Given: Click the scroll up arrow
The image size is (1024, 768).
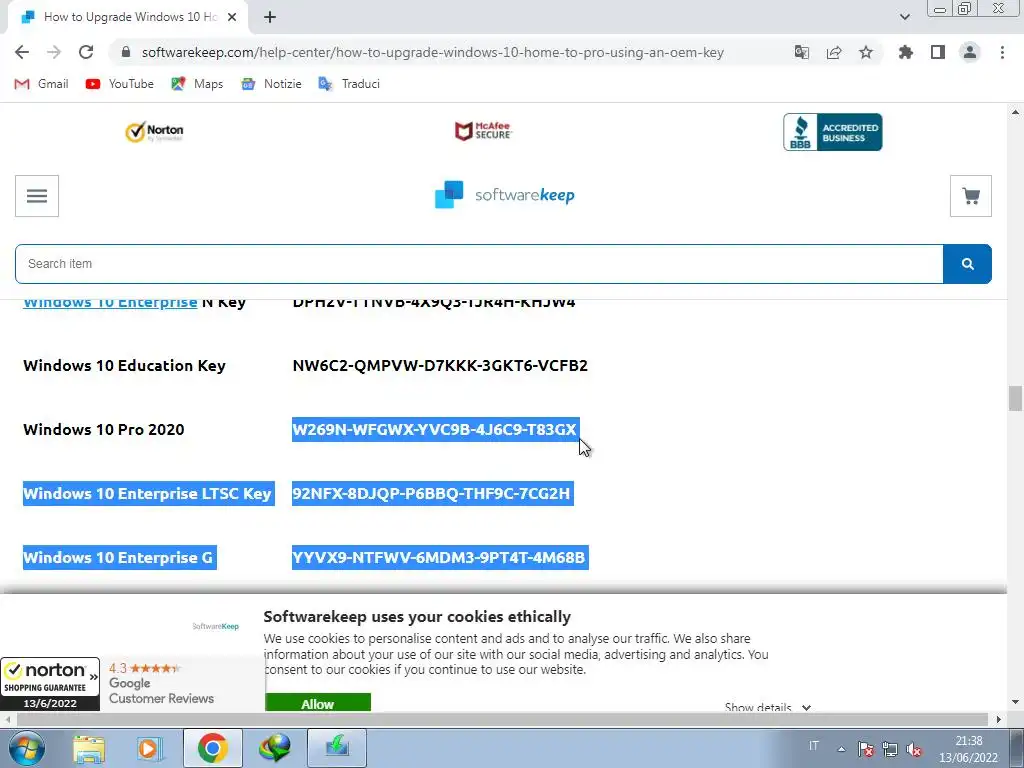Looking at the screenshot, I should click(x=1015, y=112).
